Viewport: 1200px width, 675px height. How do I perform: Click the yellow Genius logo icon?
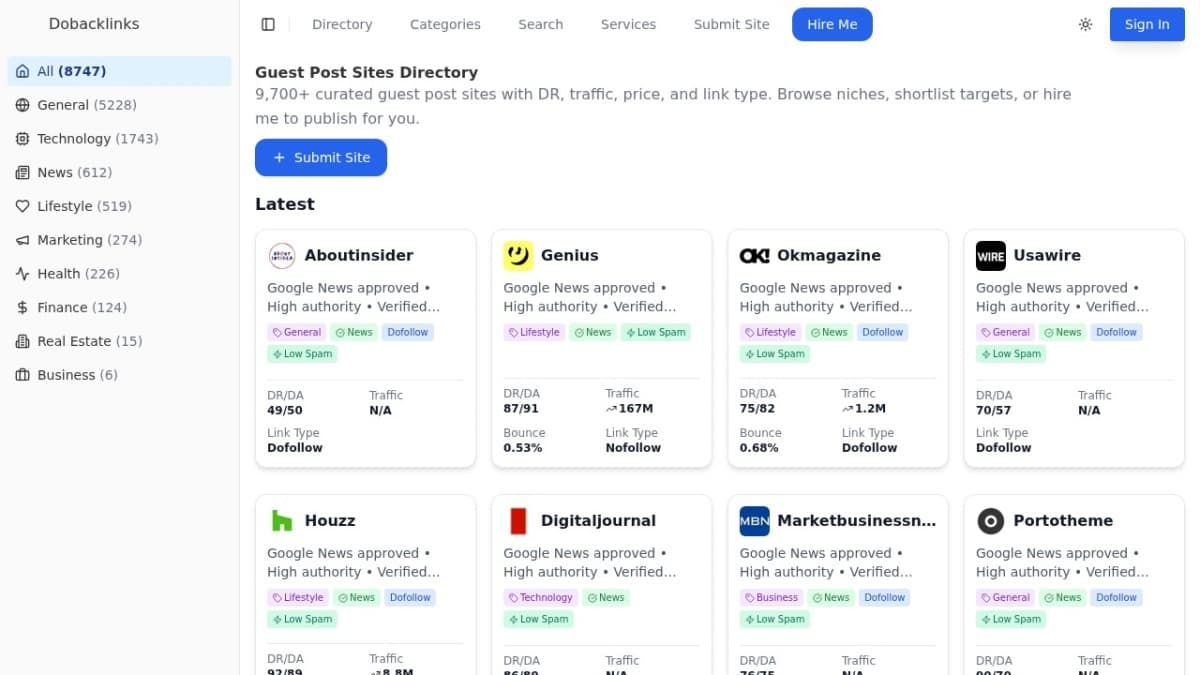click(518, 255)
